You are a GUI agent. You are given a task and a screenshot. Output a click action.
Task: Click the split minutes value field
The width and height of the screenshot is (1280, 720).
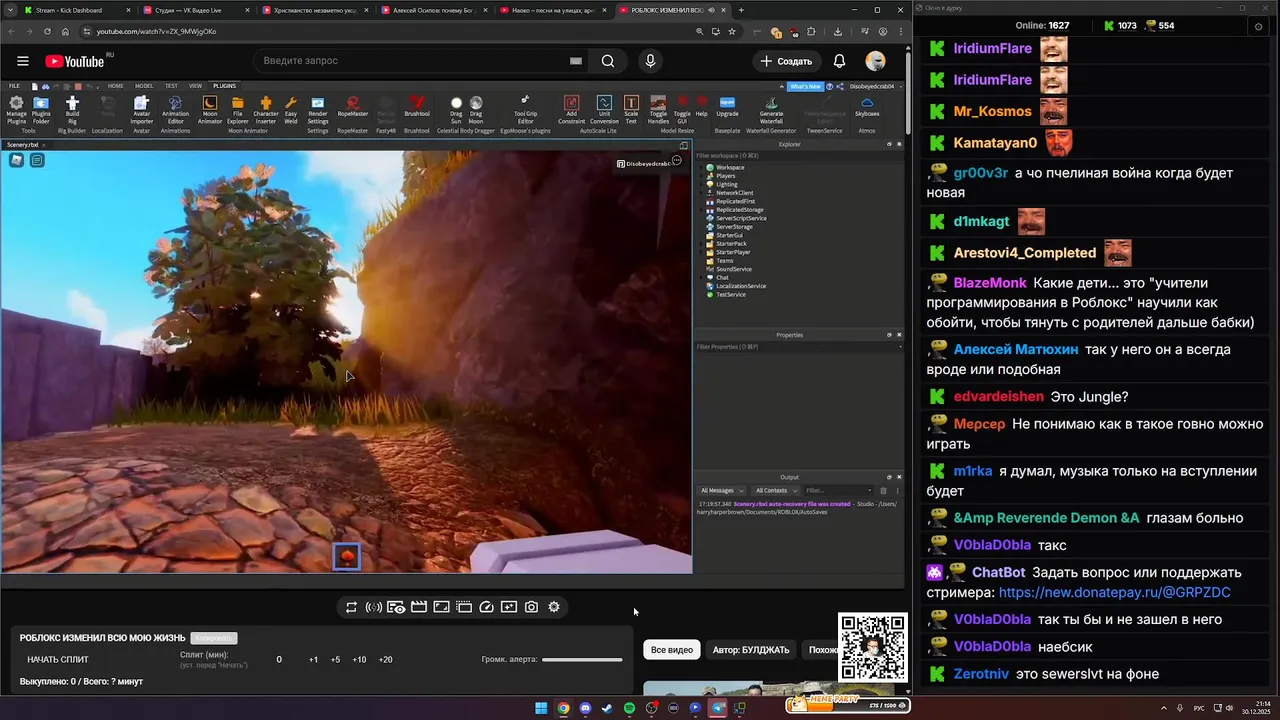[279, 660]
